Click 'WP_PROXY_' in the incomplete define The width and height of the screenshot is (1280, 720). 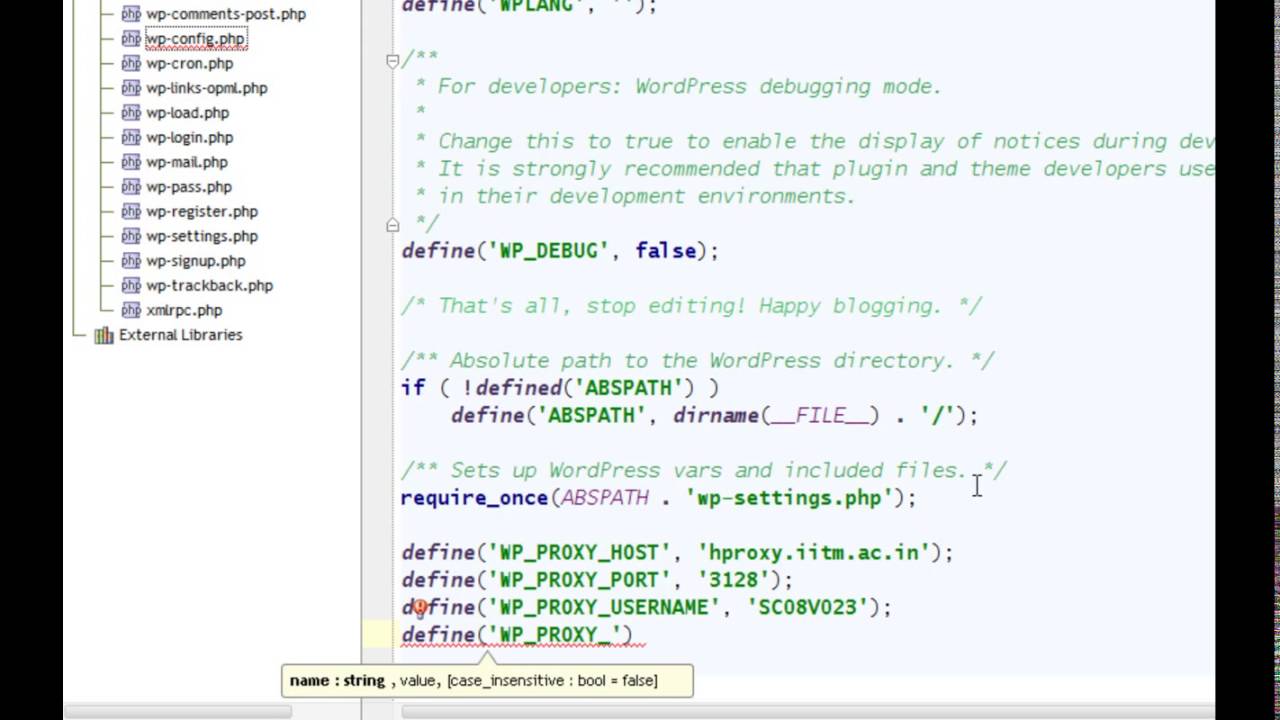(555, 635)
